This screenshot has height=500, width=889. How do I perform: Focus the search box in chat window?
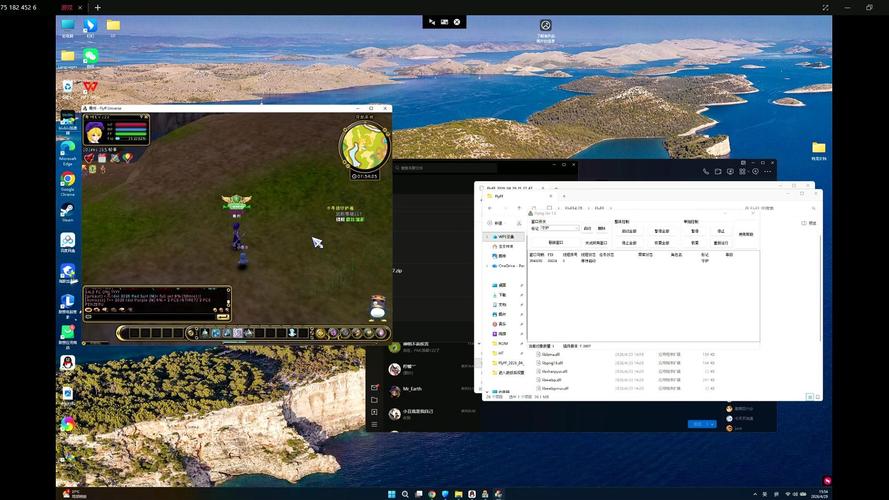[x=445, y=168]
